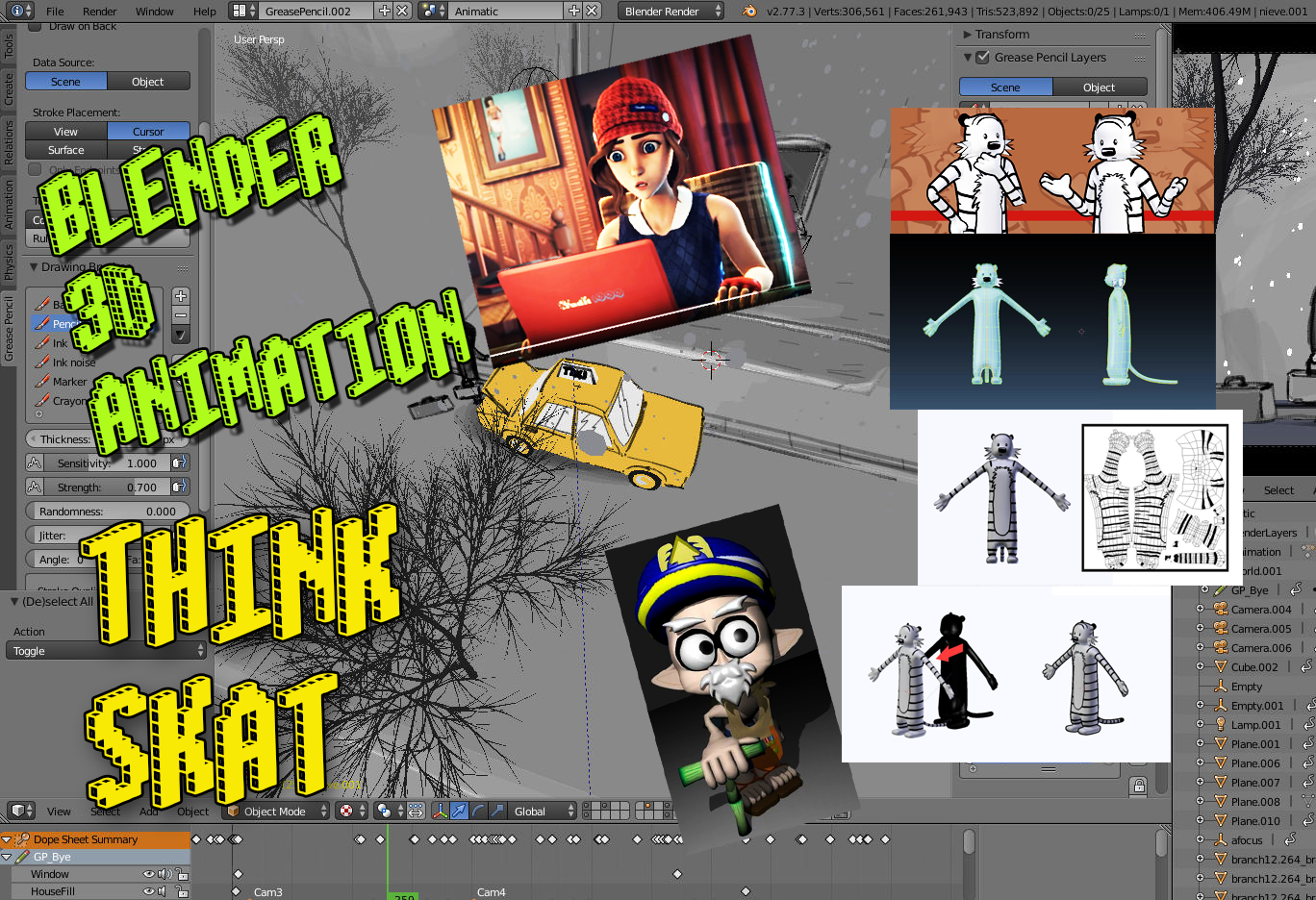Switch to the Grease Pencil tab
The image size is (1316, 900).
[9, 328]
